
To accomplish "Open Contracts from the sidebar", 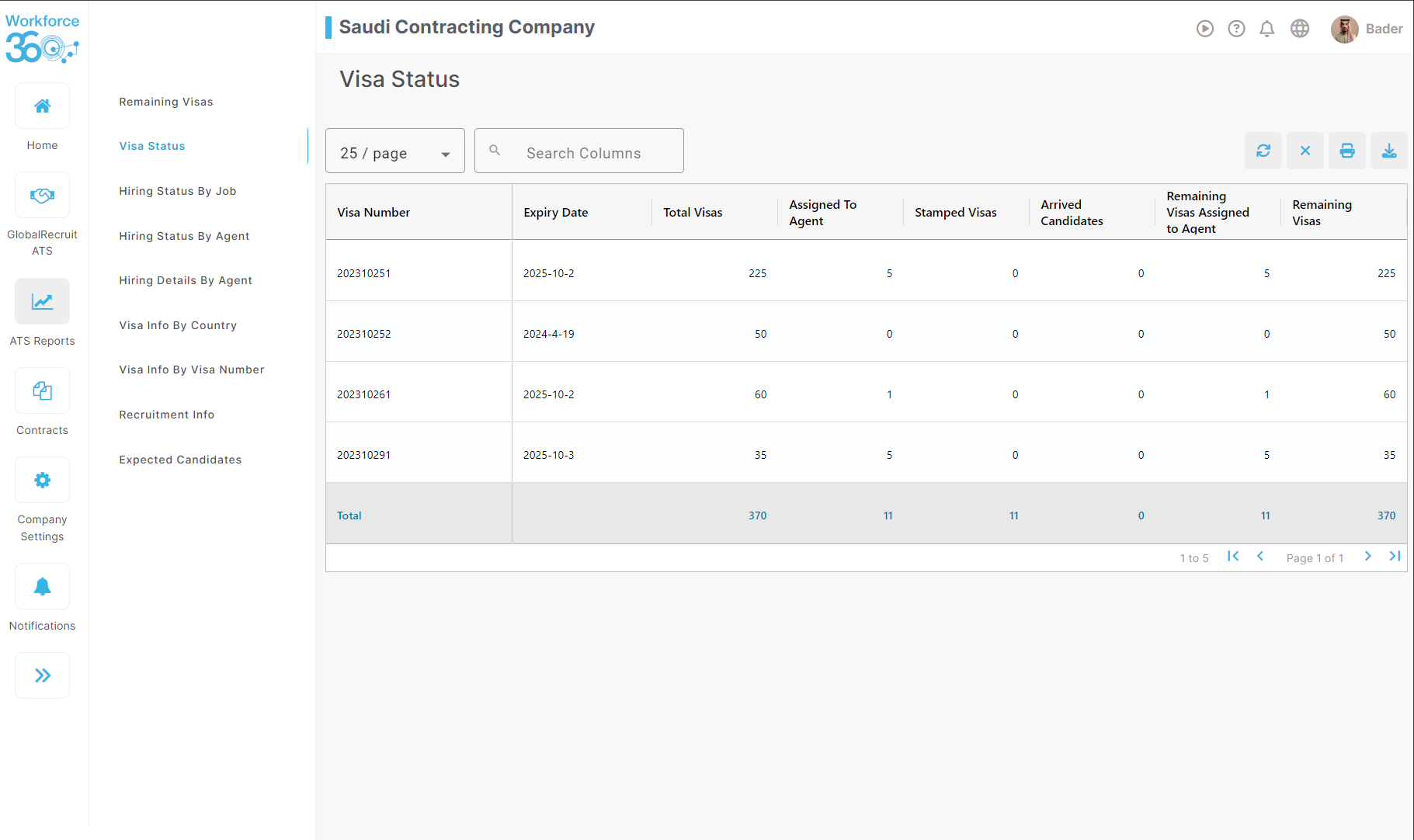I will click(x=42, y=401).
